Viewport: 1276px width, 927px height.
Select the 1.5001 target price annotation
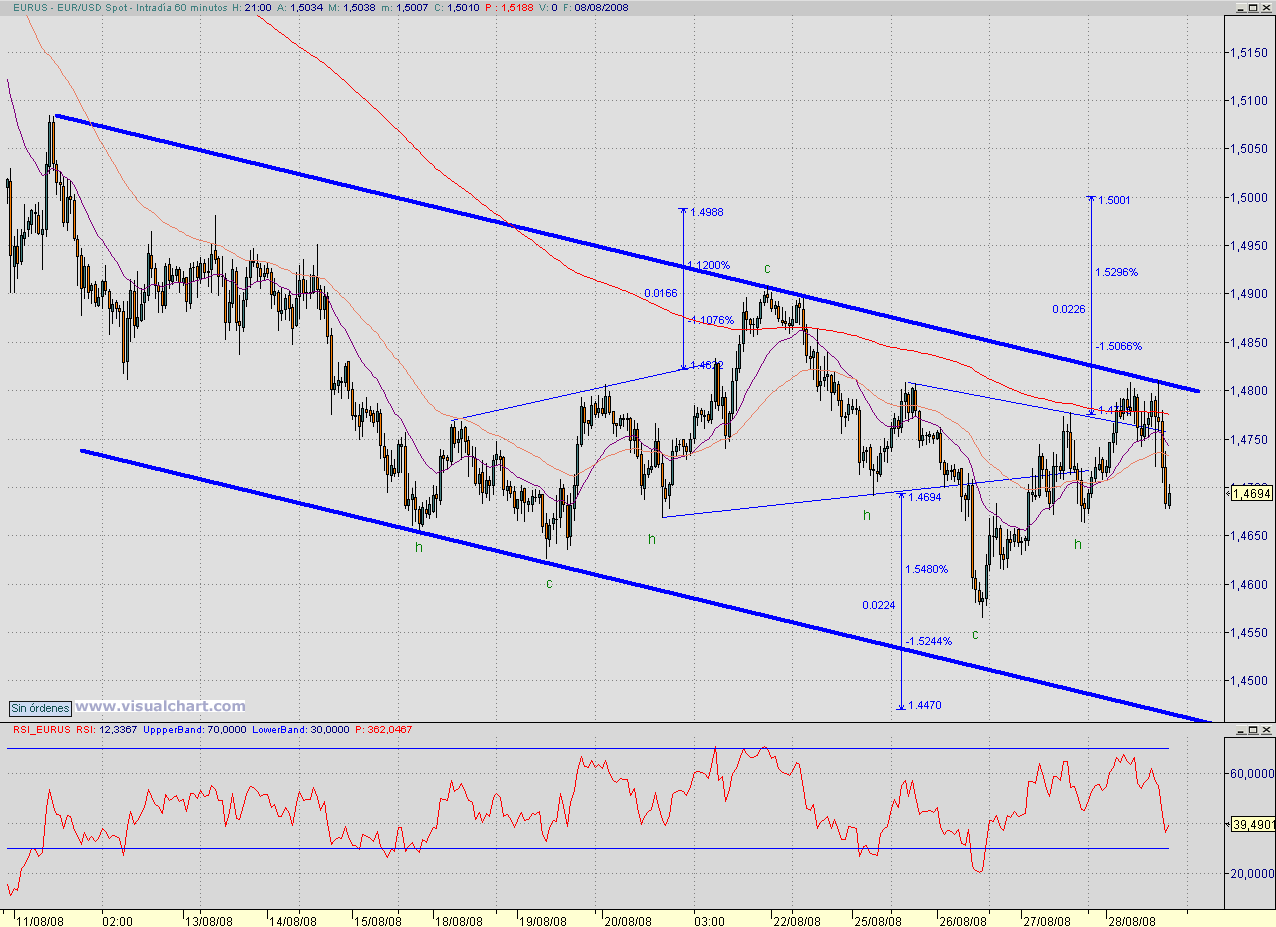[x=1114, y=200]
